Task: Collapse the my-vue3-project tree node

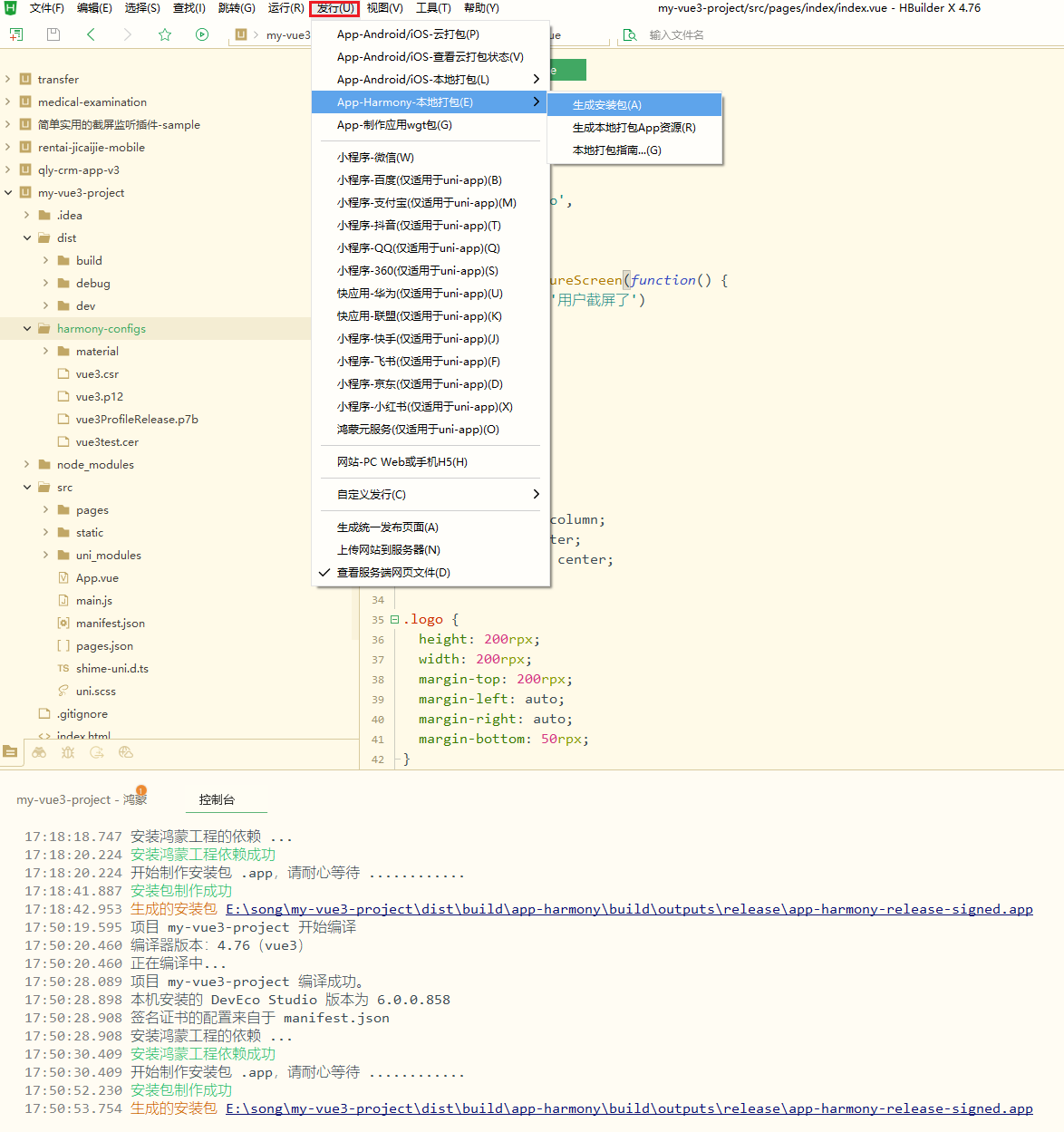Action: (x=8, y=192)
